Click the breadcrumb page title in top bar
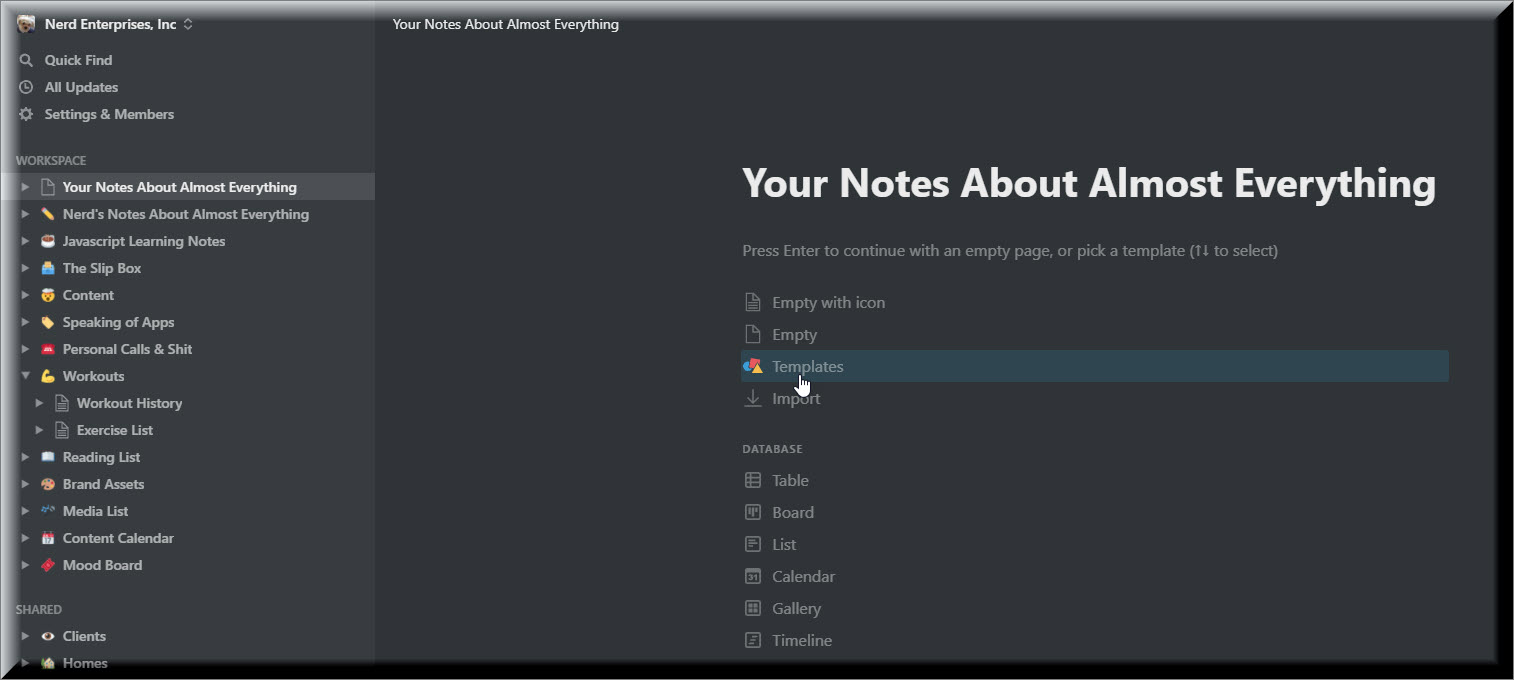This screenshot has height=680, width=1514. (506, 24)
